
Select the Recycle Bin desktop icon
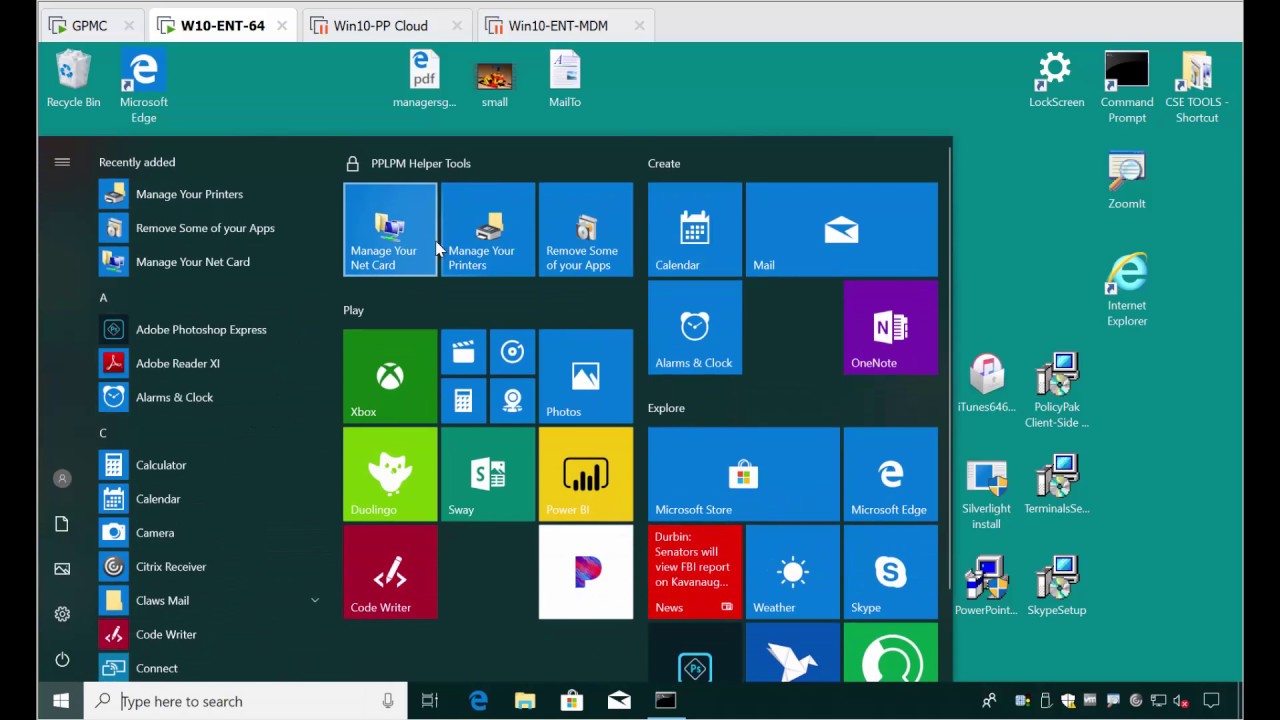pos(73,80)
